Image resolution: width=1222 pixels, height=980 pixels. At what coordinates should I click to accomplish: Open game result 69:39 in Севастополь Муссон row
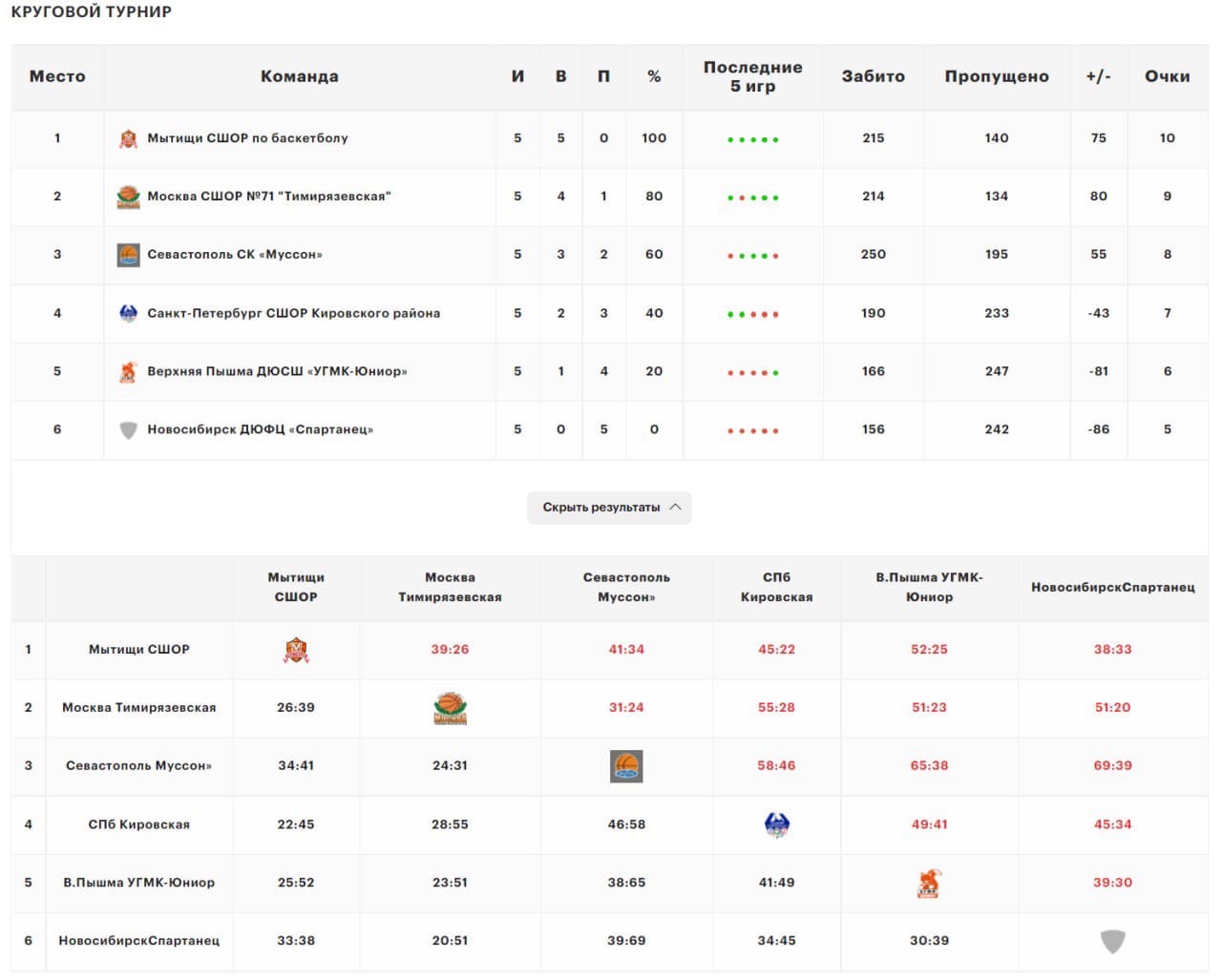coord(1113,766)
